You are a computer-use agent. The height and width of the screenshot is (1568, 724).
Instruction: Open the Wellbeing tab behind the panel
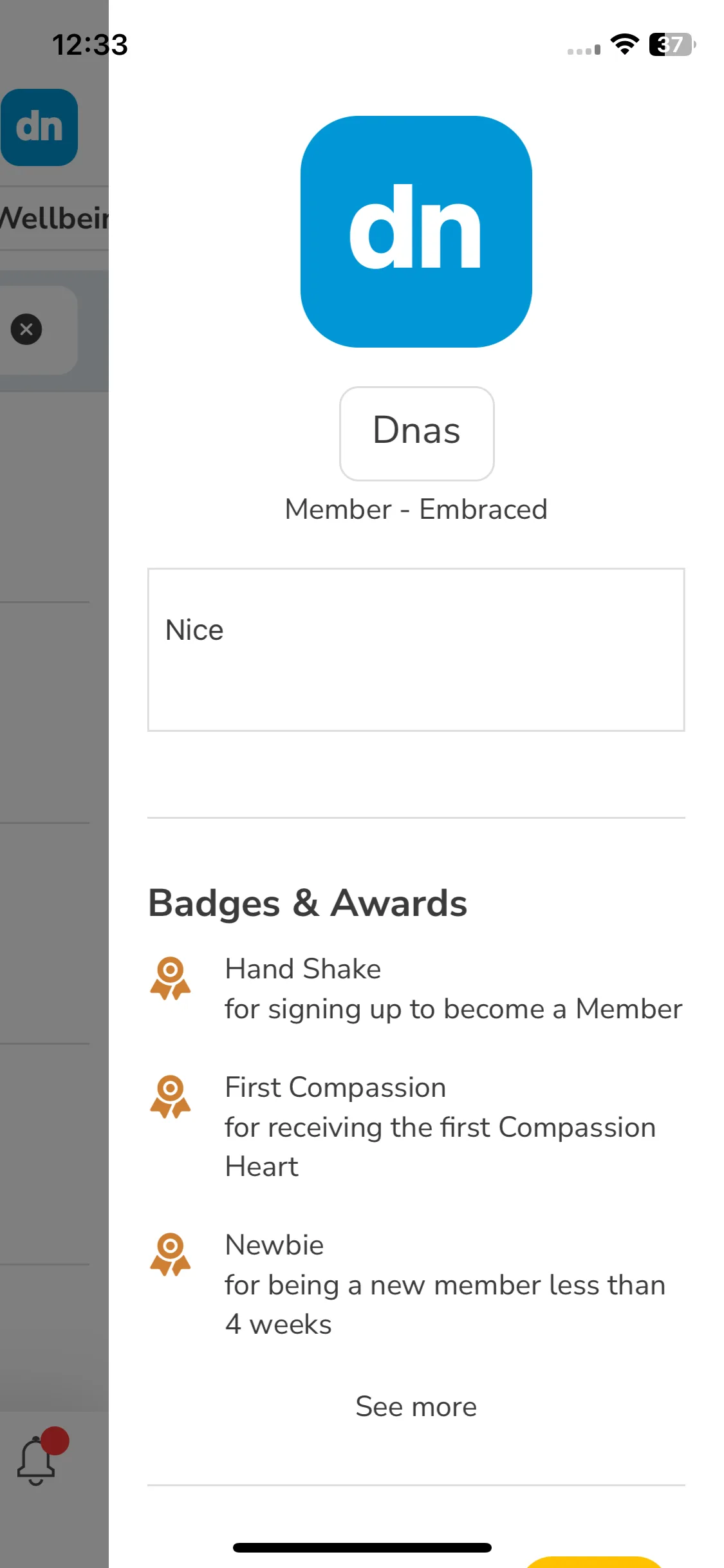tap(54, 218)
